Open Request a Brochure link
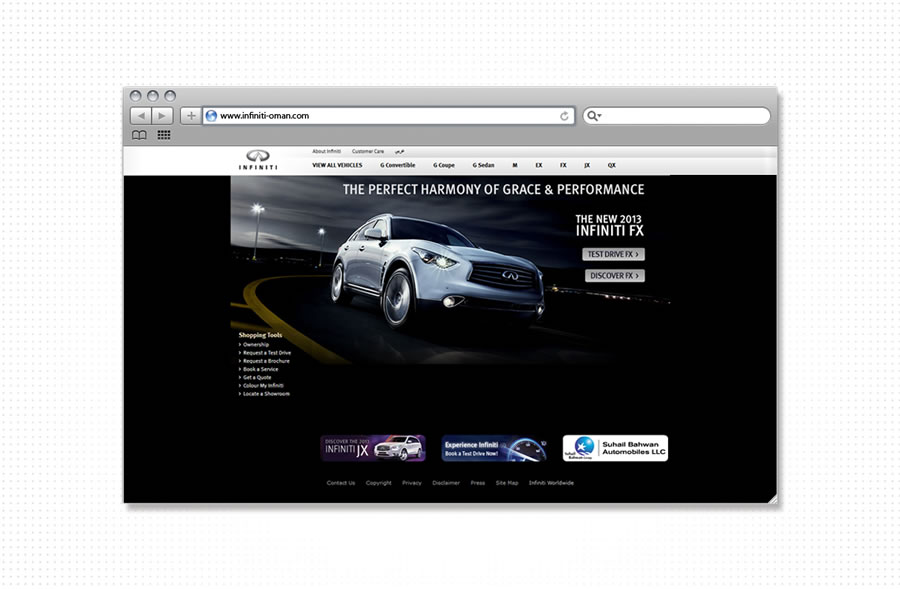 (266, 361)
